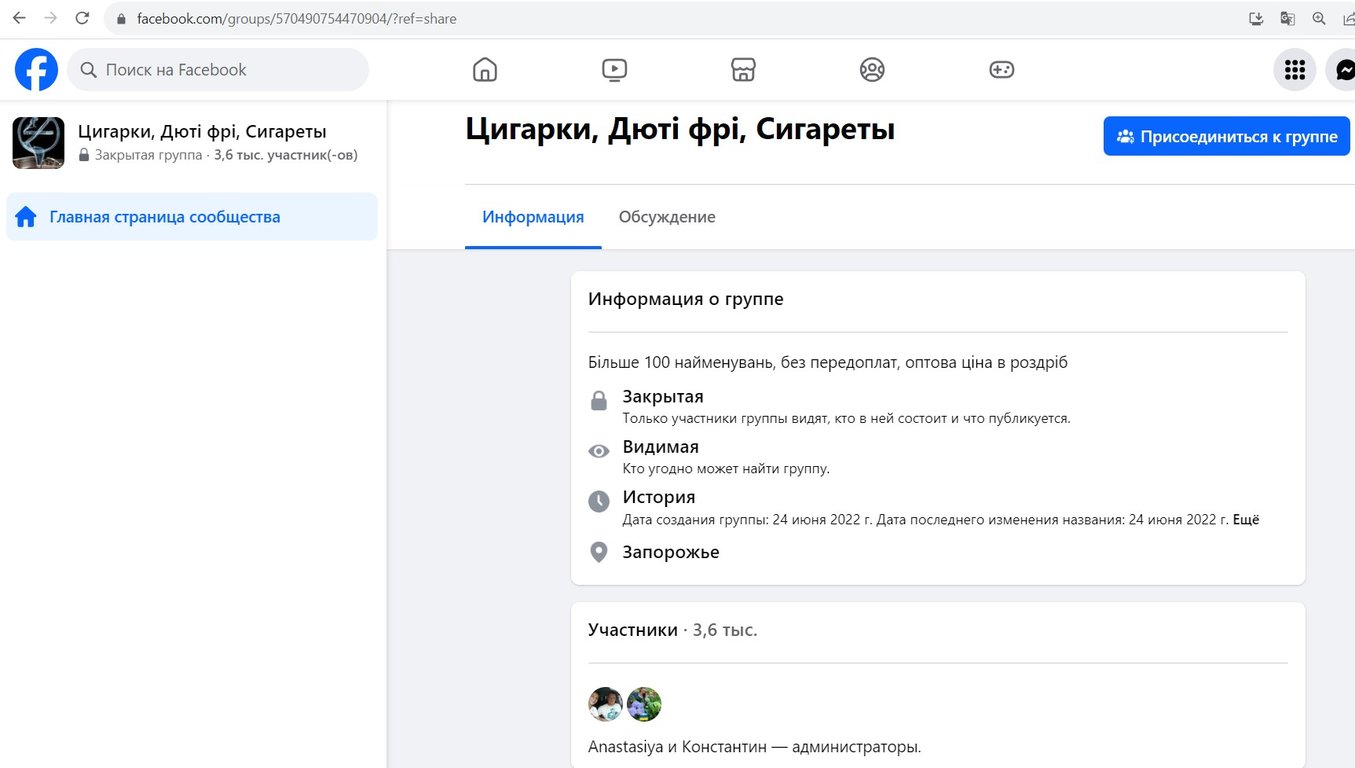The width and height of the screenshot is (1355, 768).
Task: Switch to the Обсуждение tab
Action: pyautogui.click(x=667, y=217)
